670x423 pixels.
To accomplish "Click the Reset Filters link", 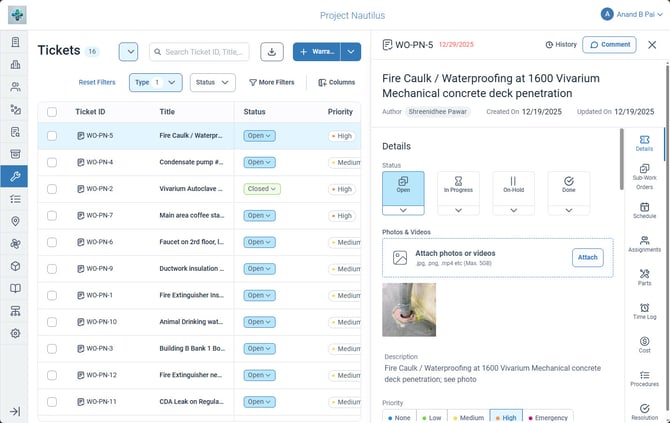I will [97, 82].
